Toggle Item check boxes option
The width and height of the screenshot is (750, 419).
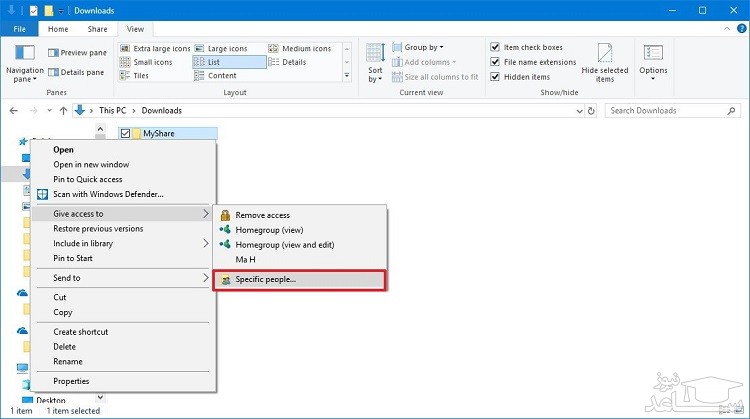point(495,47)
